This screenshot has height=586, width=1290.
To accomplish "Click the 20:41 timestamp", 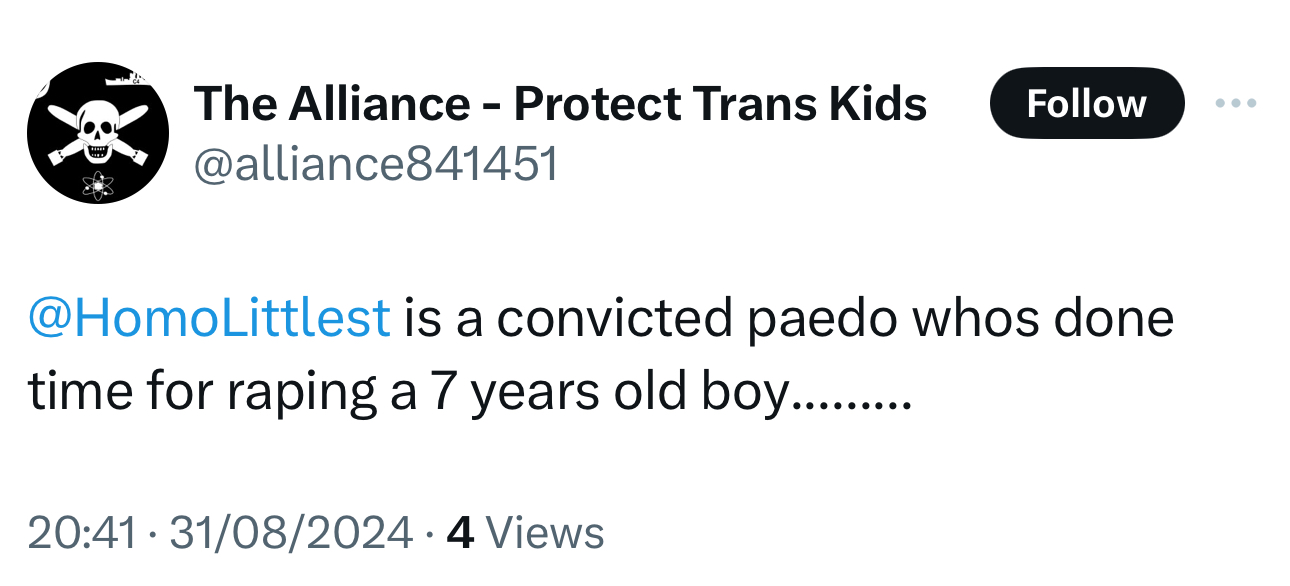I will pos(82,532).
